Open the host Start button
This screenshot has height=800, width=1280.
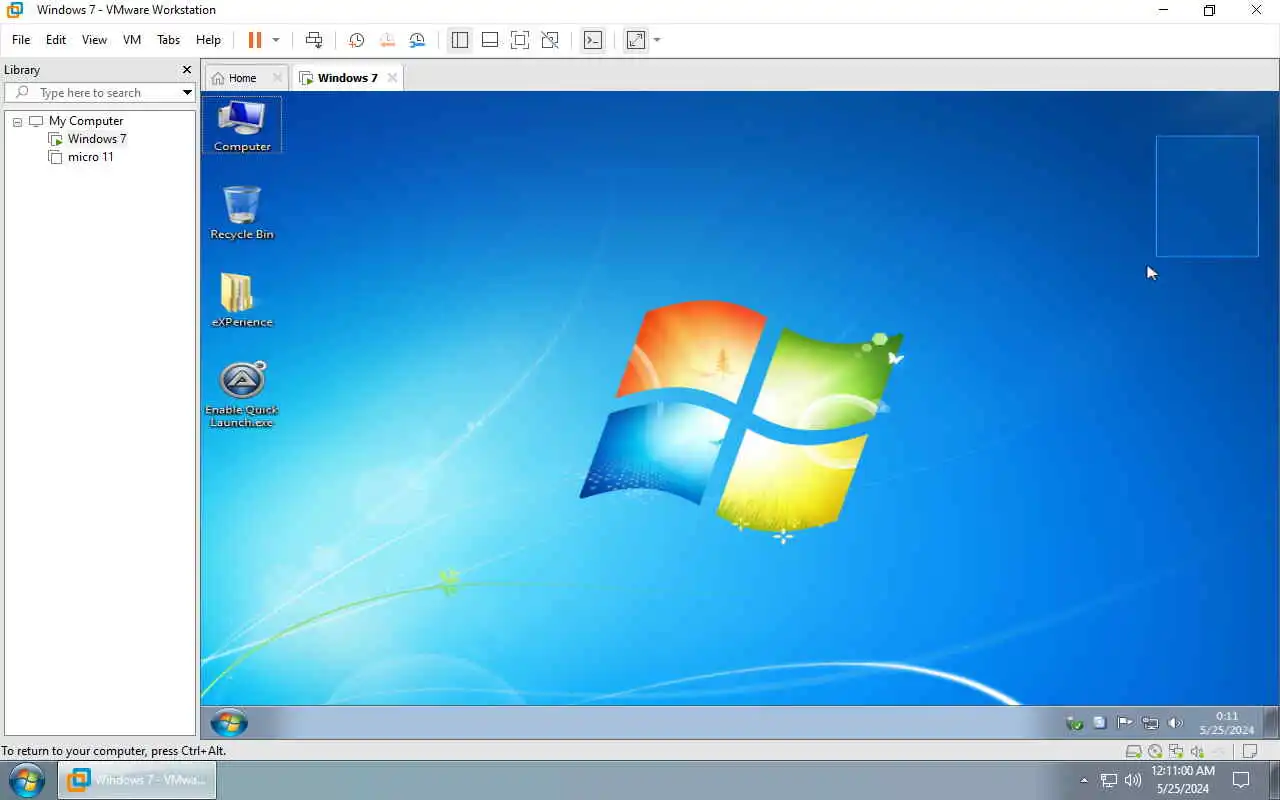point(27,780)
